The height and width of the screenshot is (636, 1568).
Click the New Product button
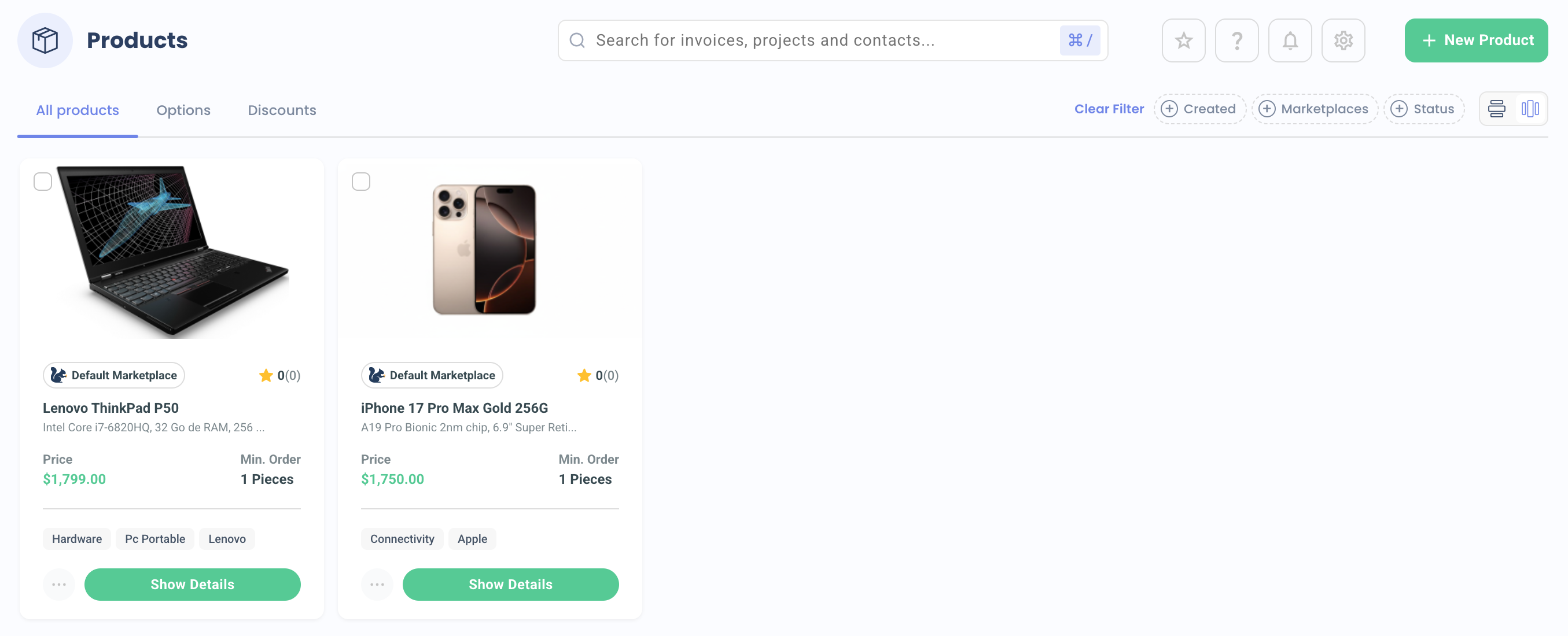click(1476, 40)
